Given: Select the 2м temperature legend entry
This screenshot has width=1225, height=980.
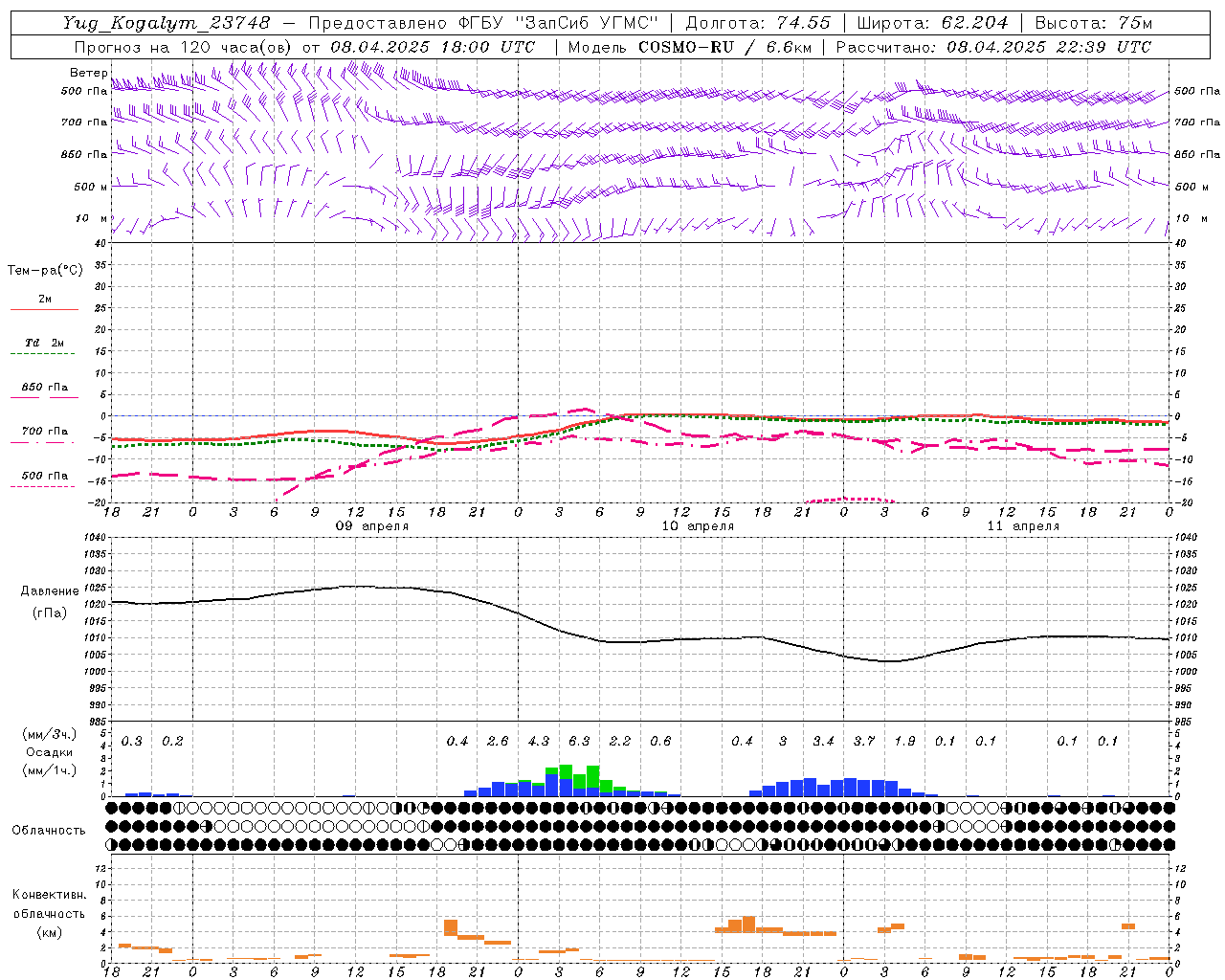Looking at the screenshot, I should 45,299.
